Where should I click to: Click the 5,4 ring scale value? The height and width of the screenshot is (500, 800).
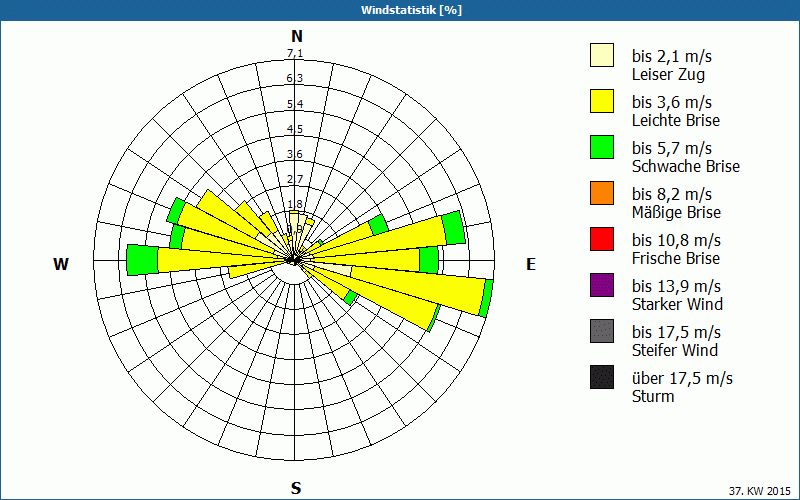(x=295, y=104)
